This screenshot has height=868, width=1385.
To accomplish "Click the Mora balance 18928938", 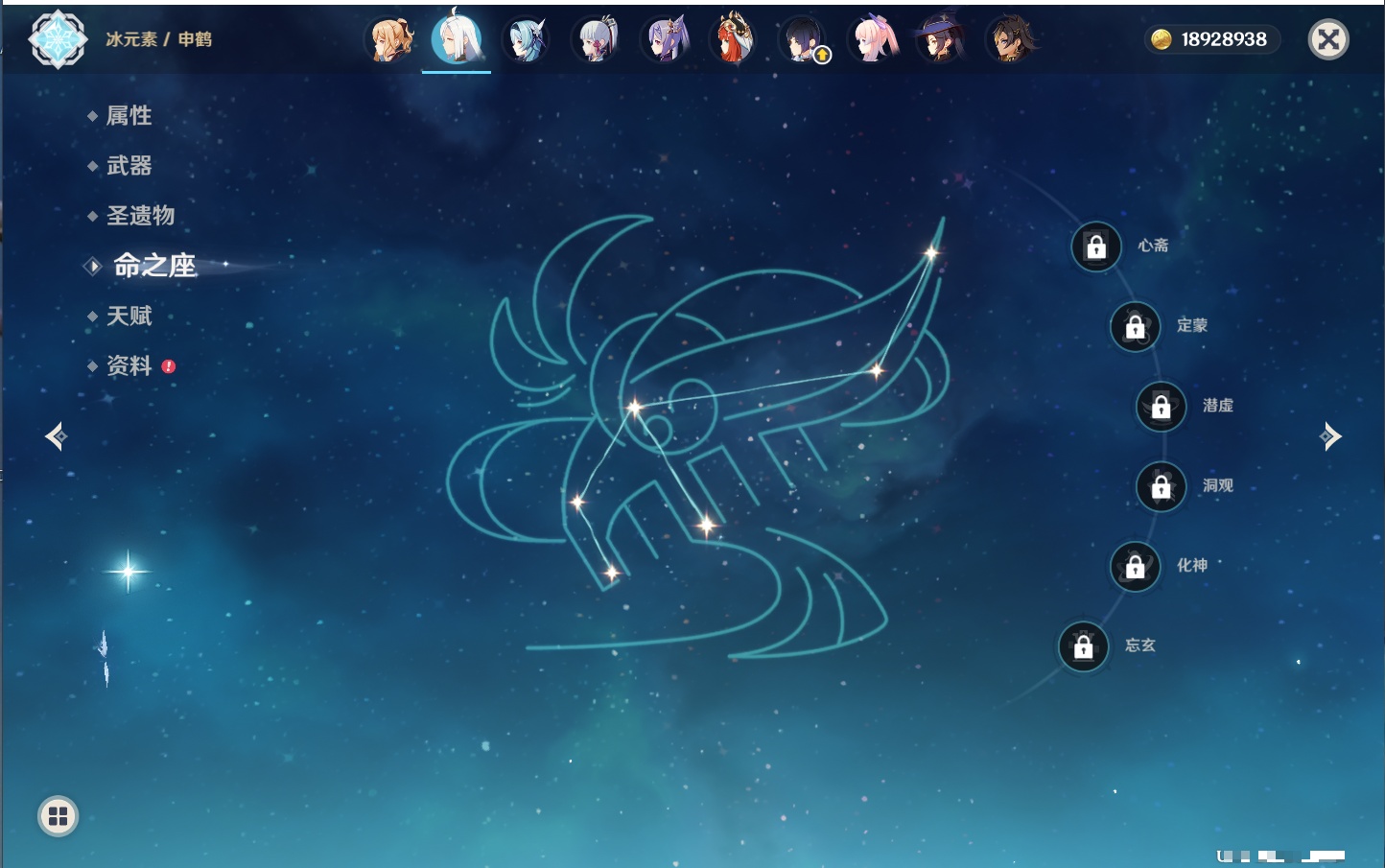I will point(1224,39).
